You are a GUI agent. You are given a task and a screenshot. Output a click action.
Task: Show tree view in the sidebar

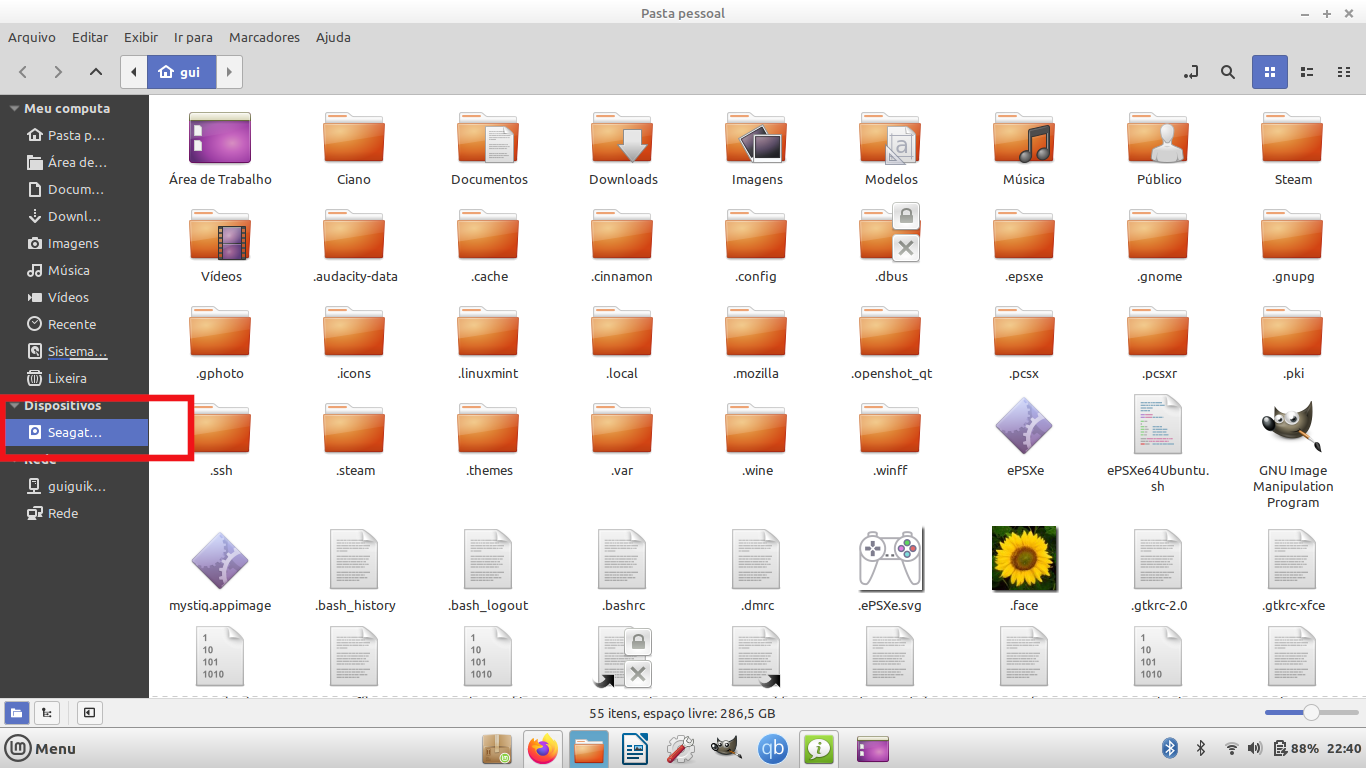[x=46, y=713]
